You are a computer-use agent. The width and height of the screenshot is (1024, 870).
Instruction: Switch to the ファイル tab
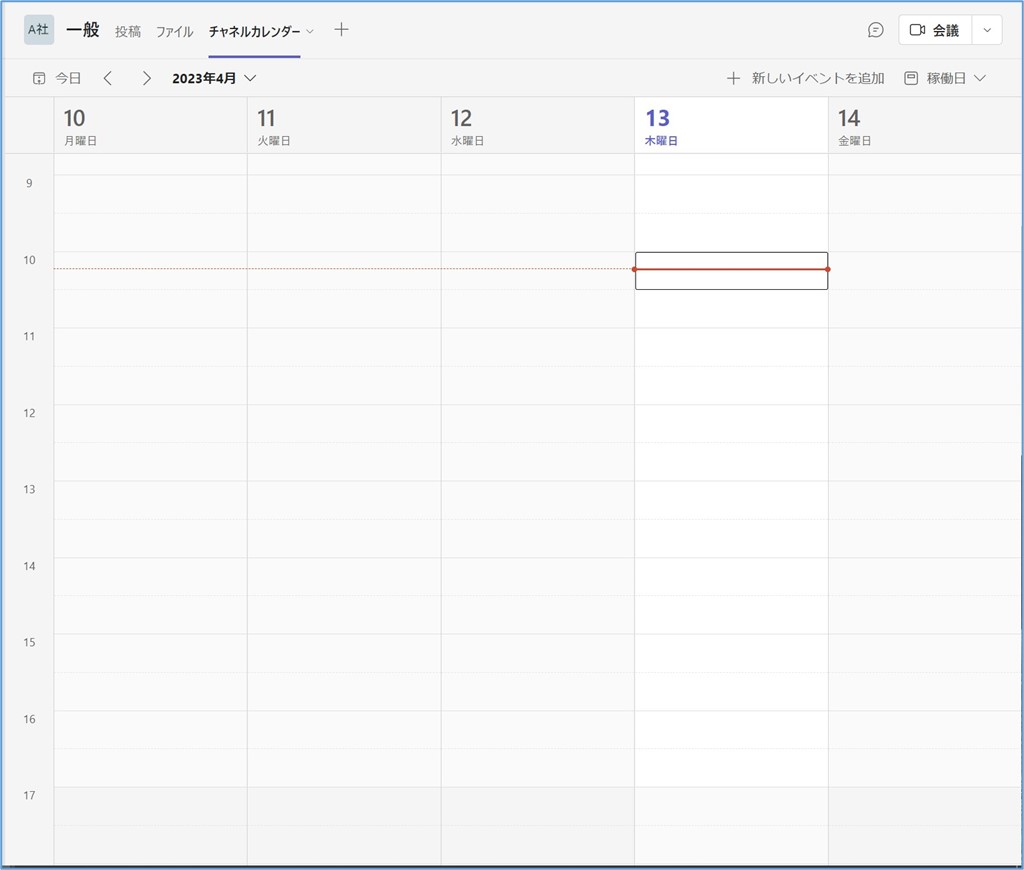[175, 31]
